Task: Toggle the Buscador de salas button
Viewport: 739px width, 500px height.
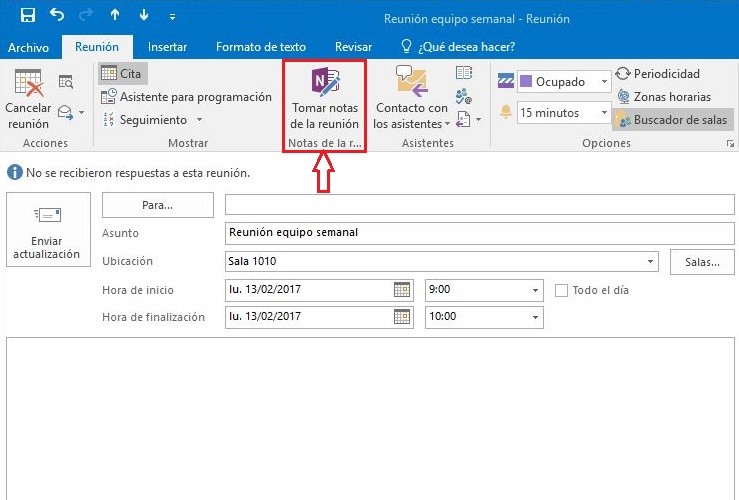Action: tap(673, 120)
